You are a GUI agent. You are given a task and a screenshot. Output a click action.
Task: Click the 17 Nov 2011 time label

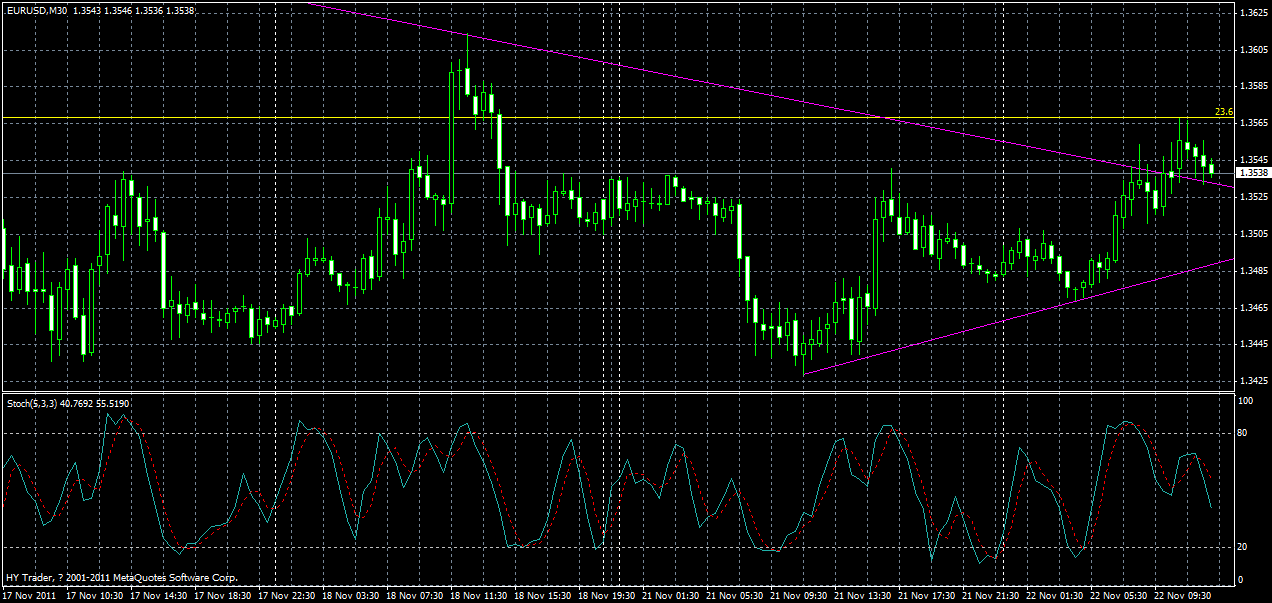pyautogui.click(x=30, y=593)
